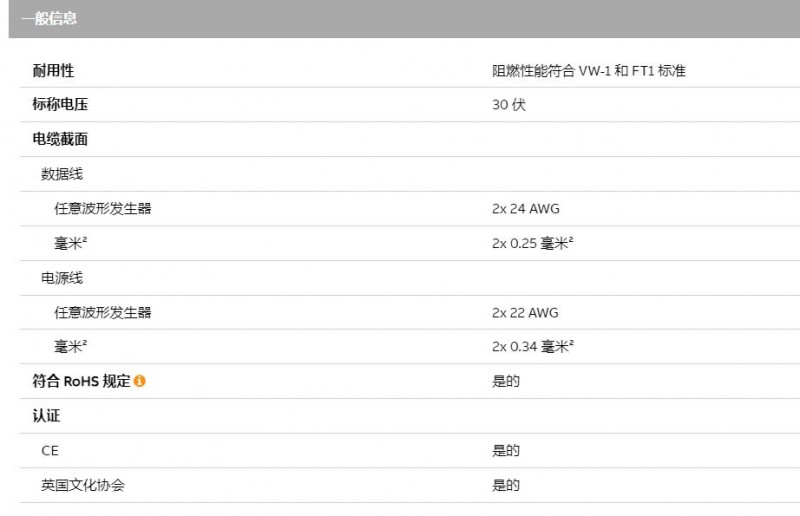800x516 pixels.
Task: Click the 30 伏 value
Action: coord(508,105)
